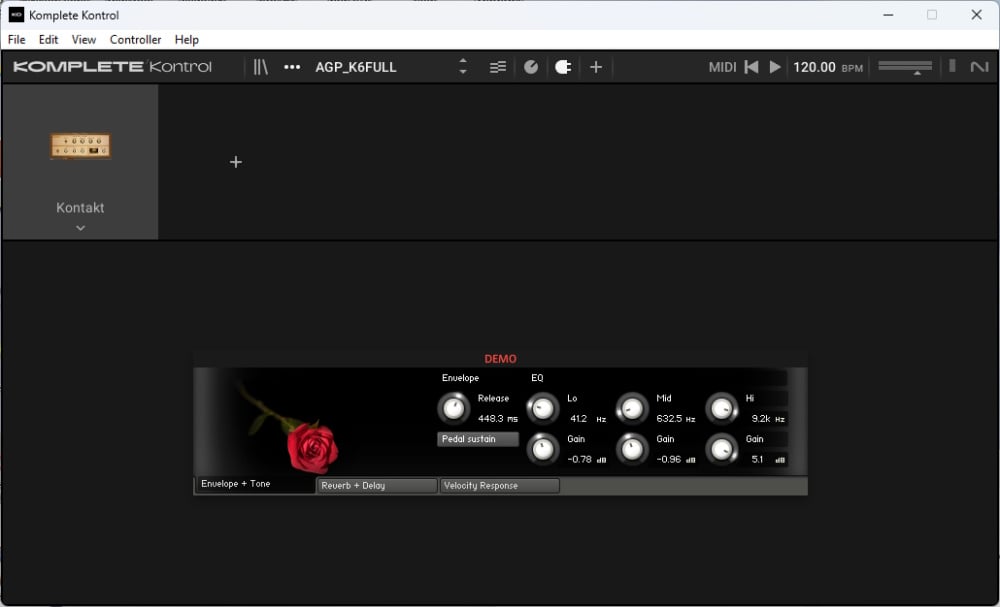
Task: Switch to the Velocity Response tab
Action: coord(499,485)
